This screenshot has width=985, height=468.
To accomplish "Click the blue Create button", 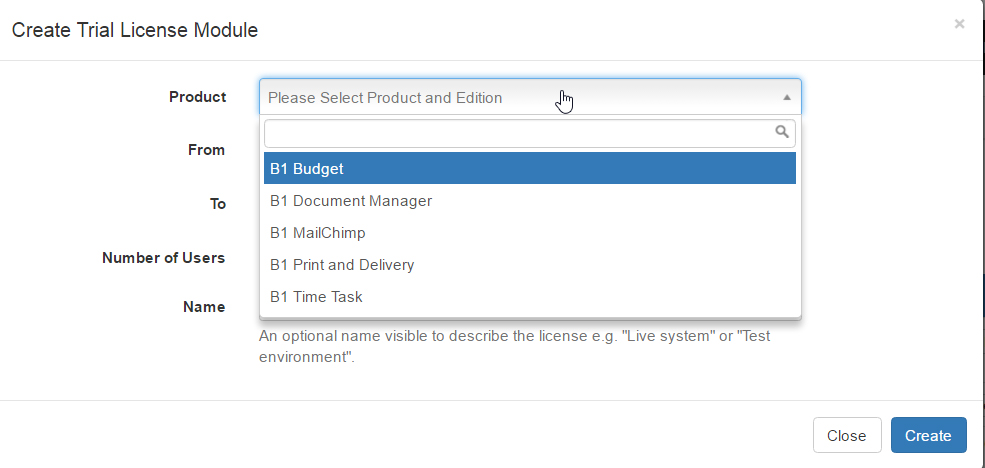I will [x=928, y=435].
